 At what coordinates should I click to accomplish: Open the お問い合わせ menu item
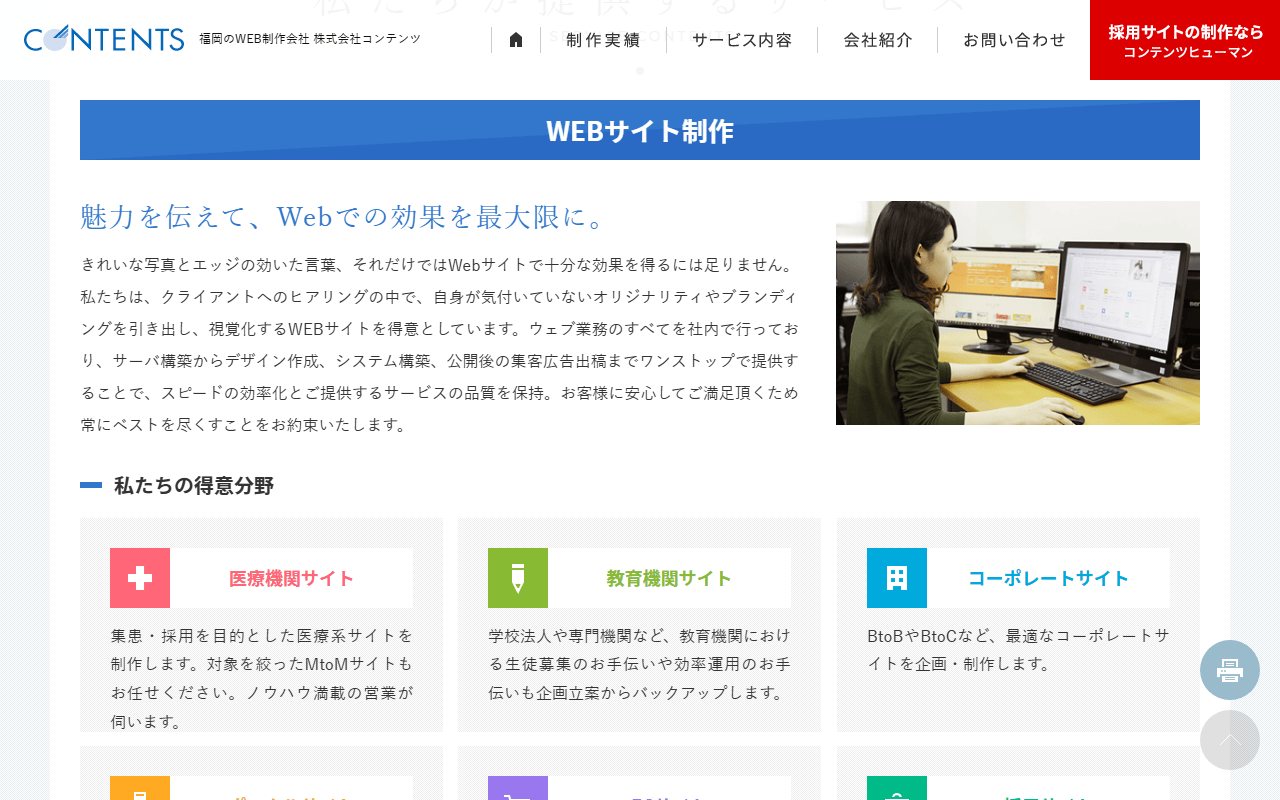coord(1014,40)
